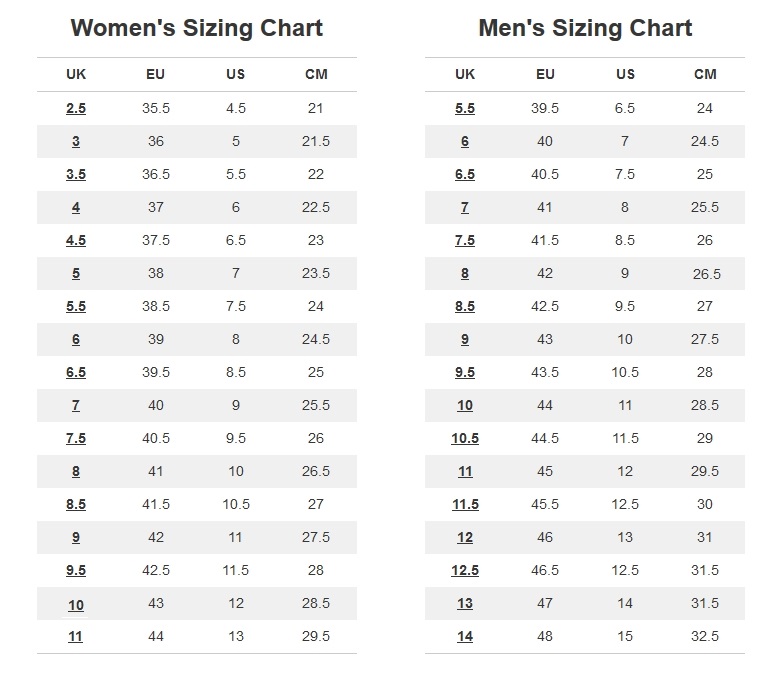This screenshot has width=780, height=689.
Task: Click the Women's Sizing Chart heading
Action: [197, 27]
